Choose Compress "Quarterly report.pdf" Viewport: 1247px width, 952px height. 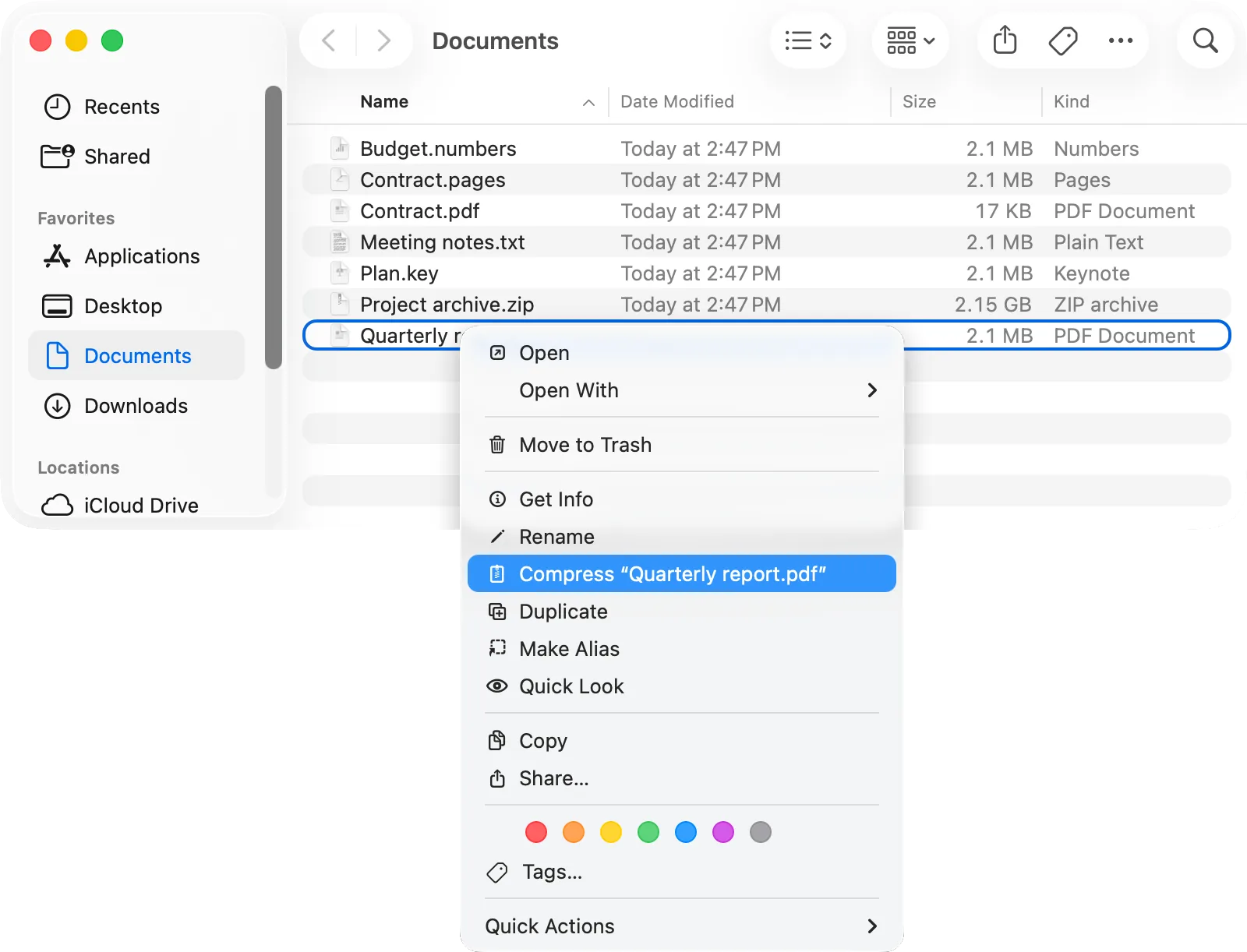(x=682, y=574)
